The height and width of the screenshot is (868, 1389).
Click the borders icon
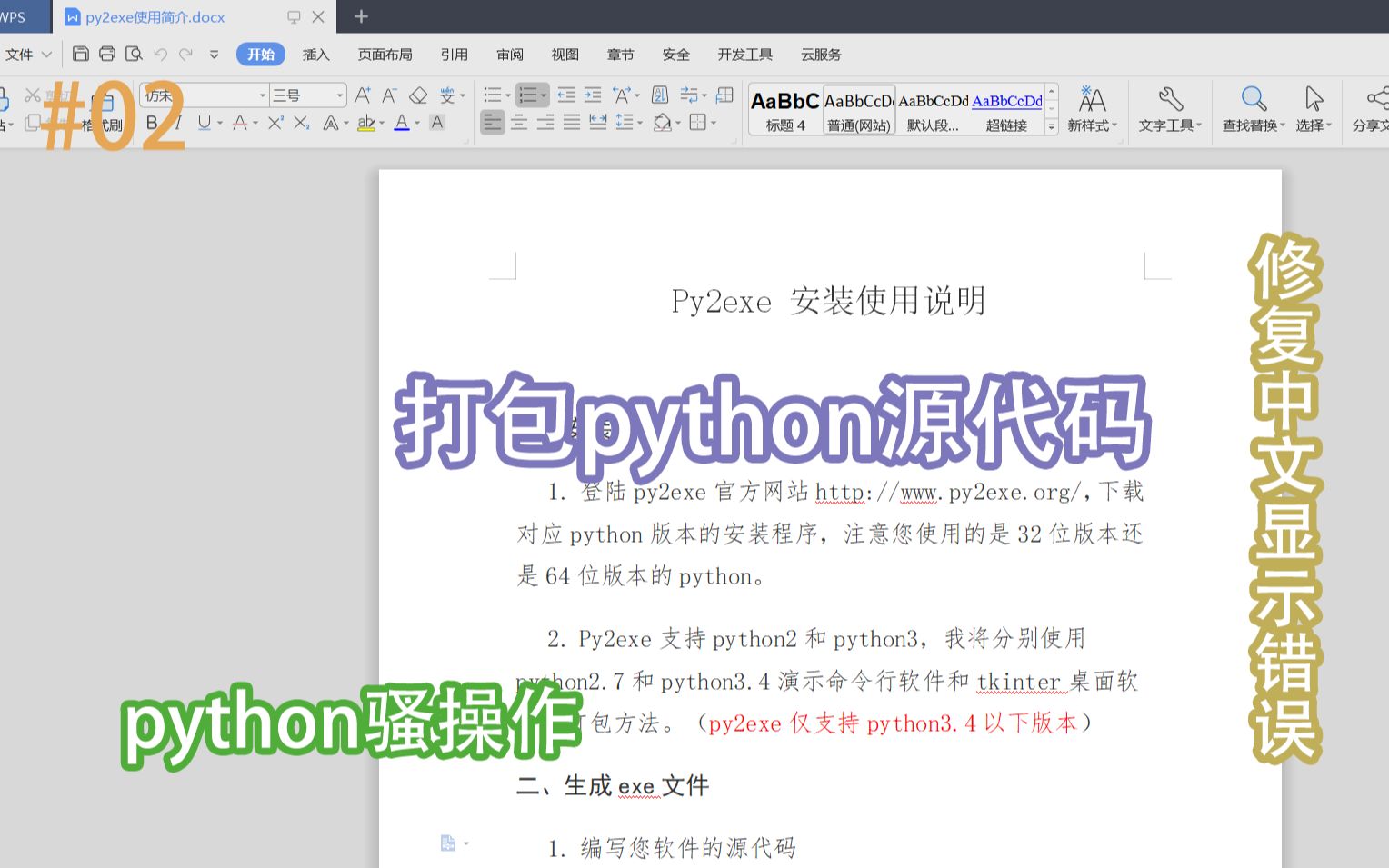click(x=698, y=122)
